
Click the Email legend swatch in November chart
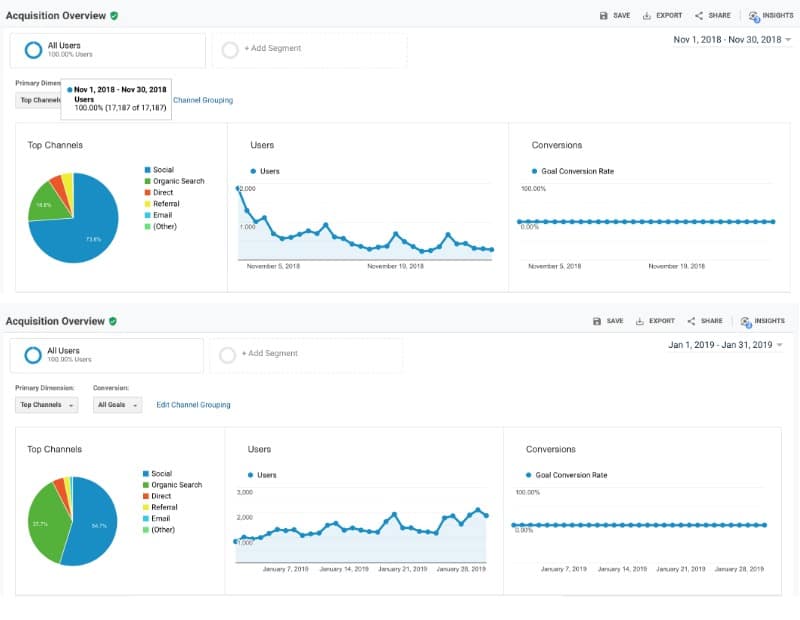(147, 215)
